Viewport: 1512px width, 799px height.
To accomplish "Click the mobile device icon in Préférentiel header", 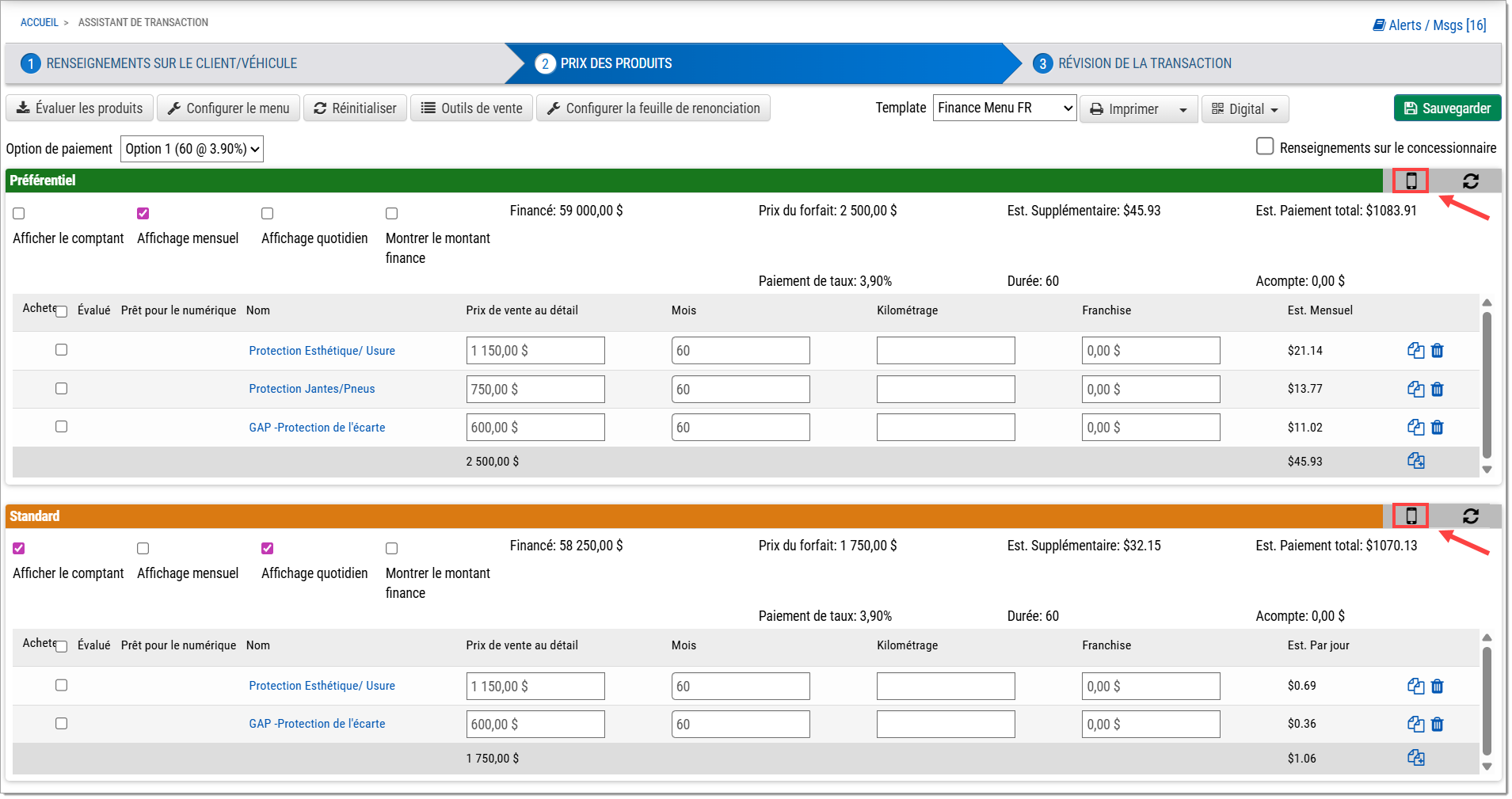I will [1411, 181].
